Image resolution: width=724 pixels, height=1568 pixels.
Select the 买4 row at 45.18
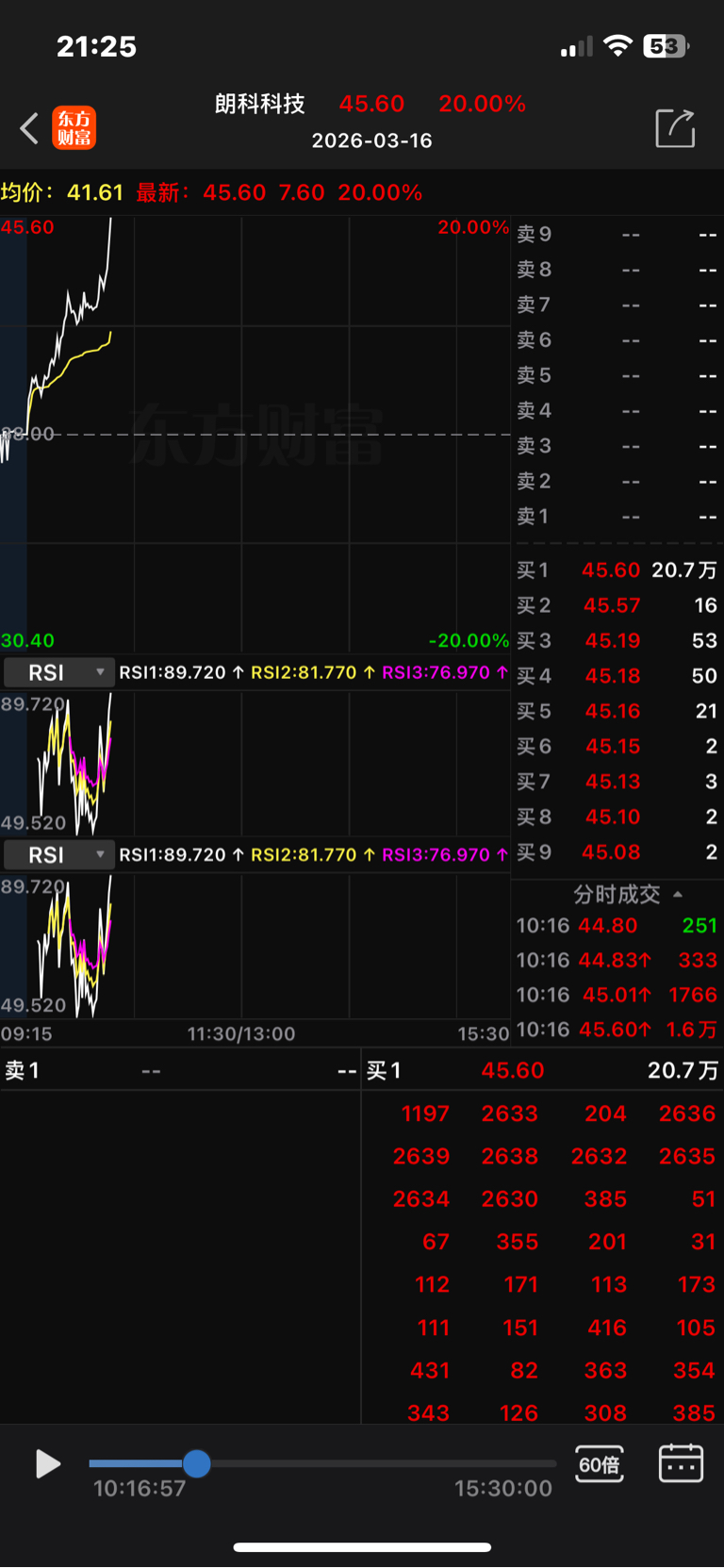point(617,675)
